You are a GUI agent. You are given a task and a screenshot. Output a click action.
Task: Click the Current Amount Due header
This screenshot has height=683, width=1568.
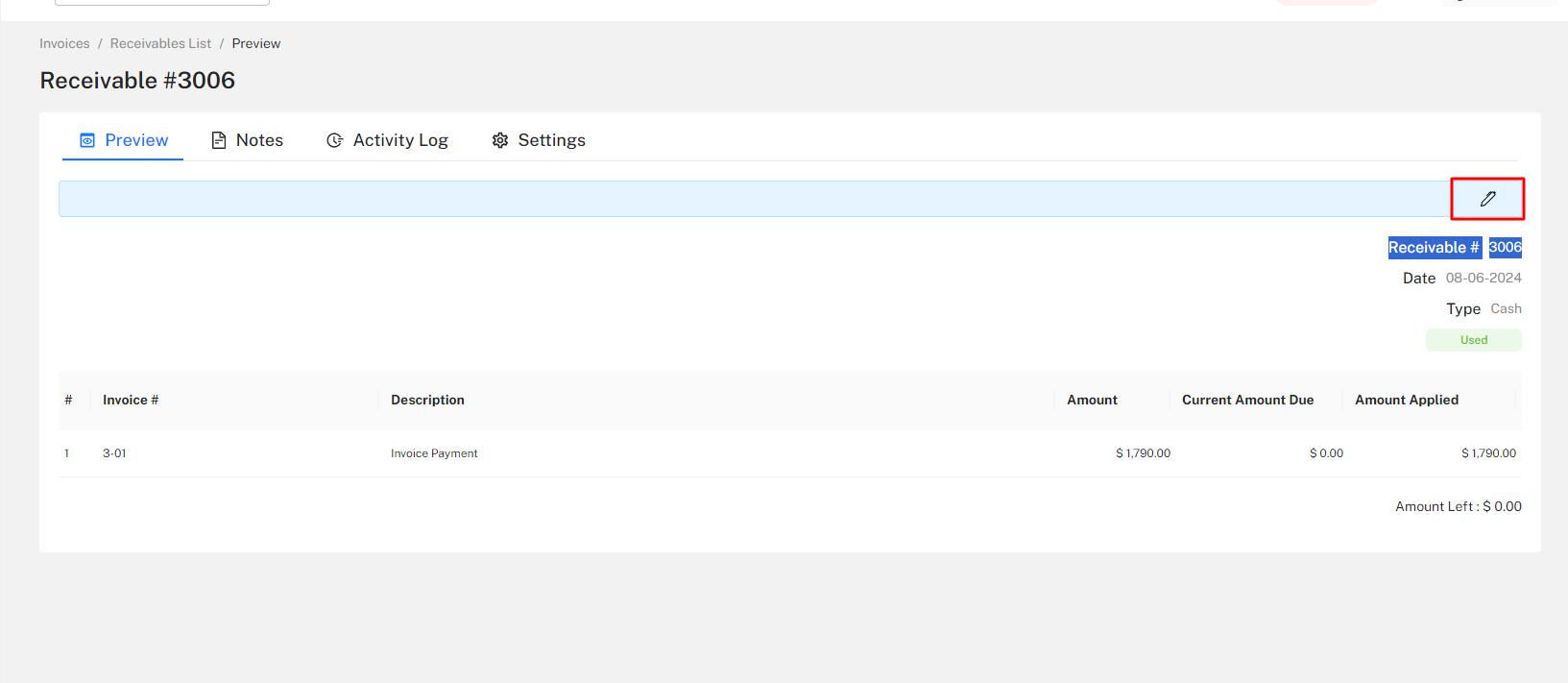pyautogui.click(x=1247, y=400)
